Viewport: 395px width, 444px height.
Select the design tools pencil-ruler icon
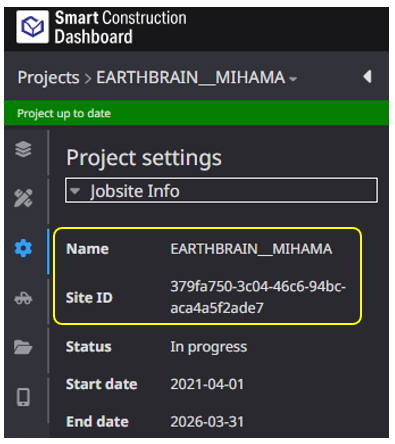tap(23, 198)
